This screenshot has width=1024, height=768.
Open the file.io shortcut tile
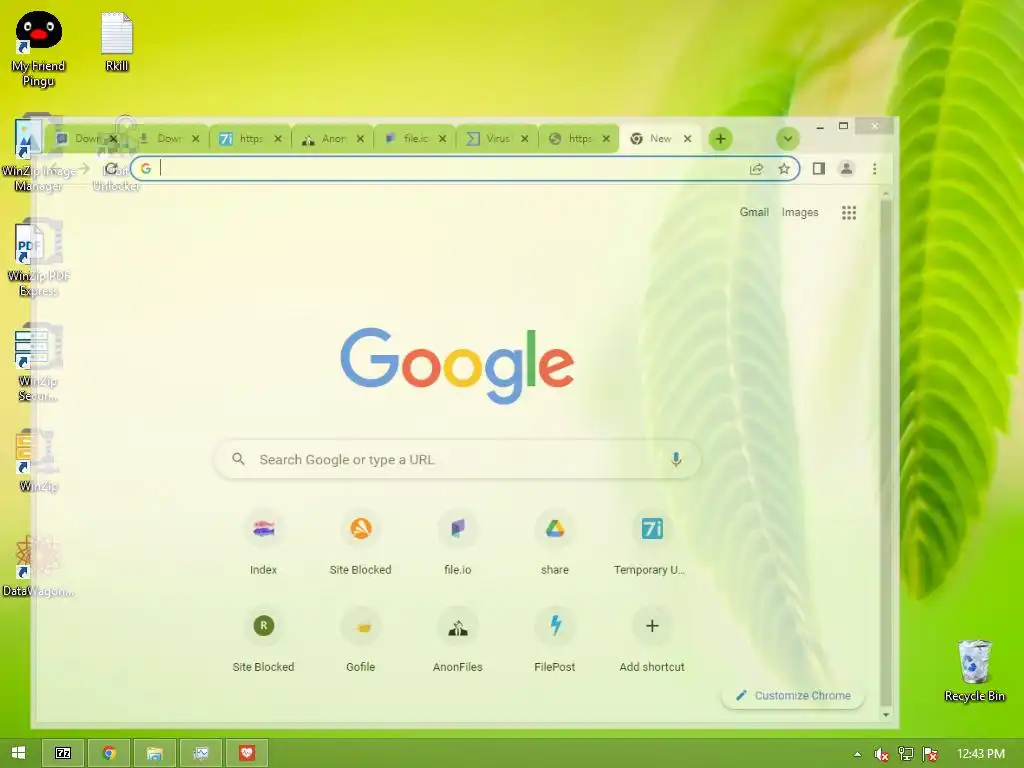pos(458,543)
